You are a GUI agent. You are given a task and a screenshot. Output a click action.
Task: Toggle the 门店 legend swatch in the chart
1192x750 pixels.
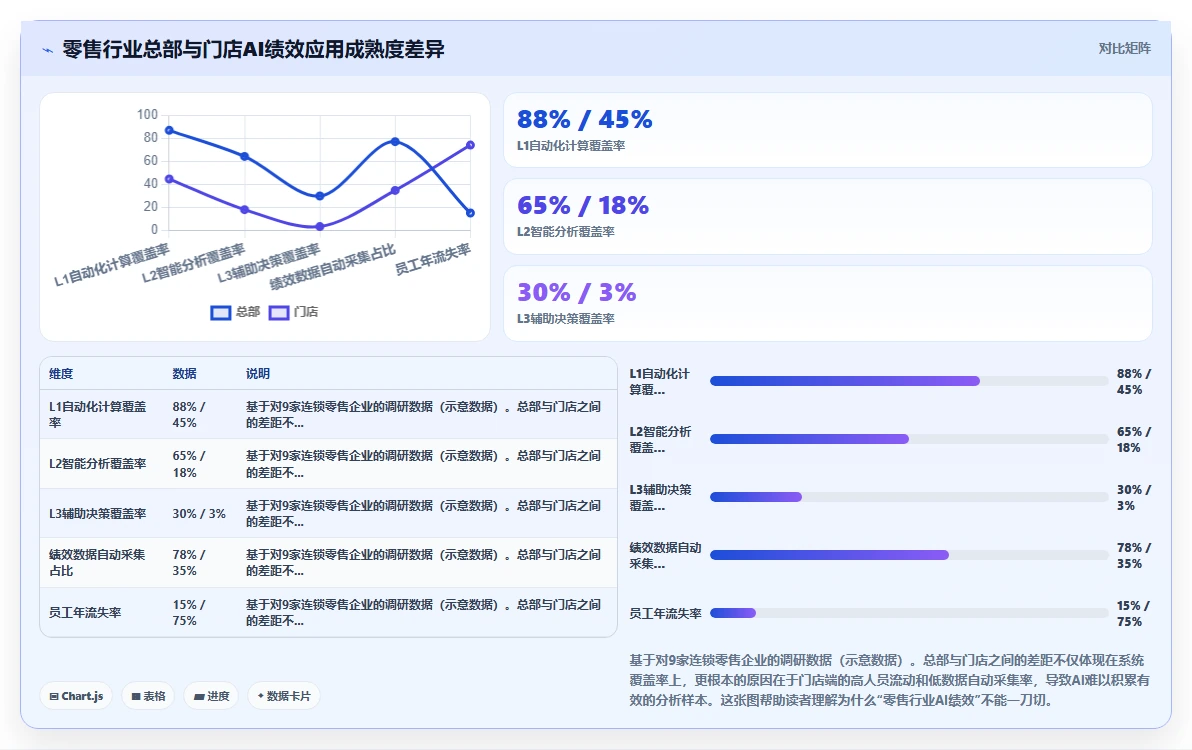279,312
